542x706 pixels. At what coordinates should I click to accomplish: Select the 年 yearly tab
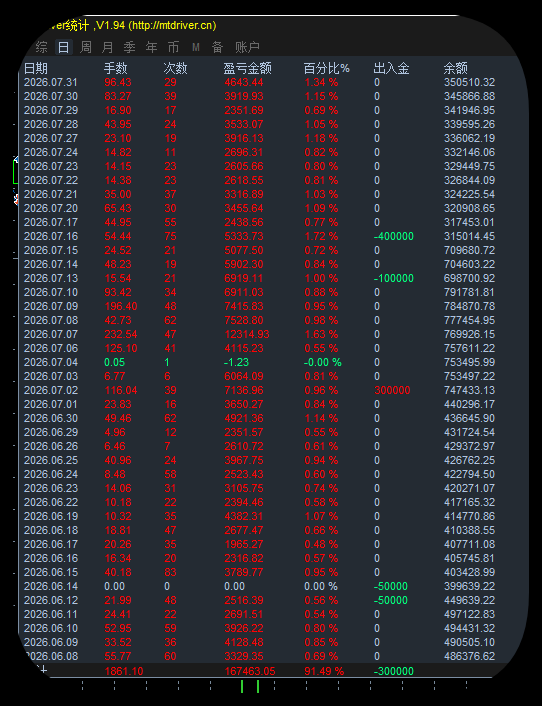(x=152, y=47)
